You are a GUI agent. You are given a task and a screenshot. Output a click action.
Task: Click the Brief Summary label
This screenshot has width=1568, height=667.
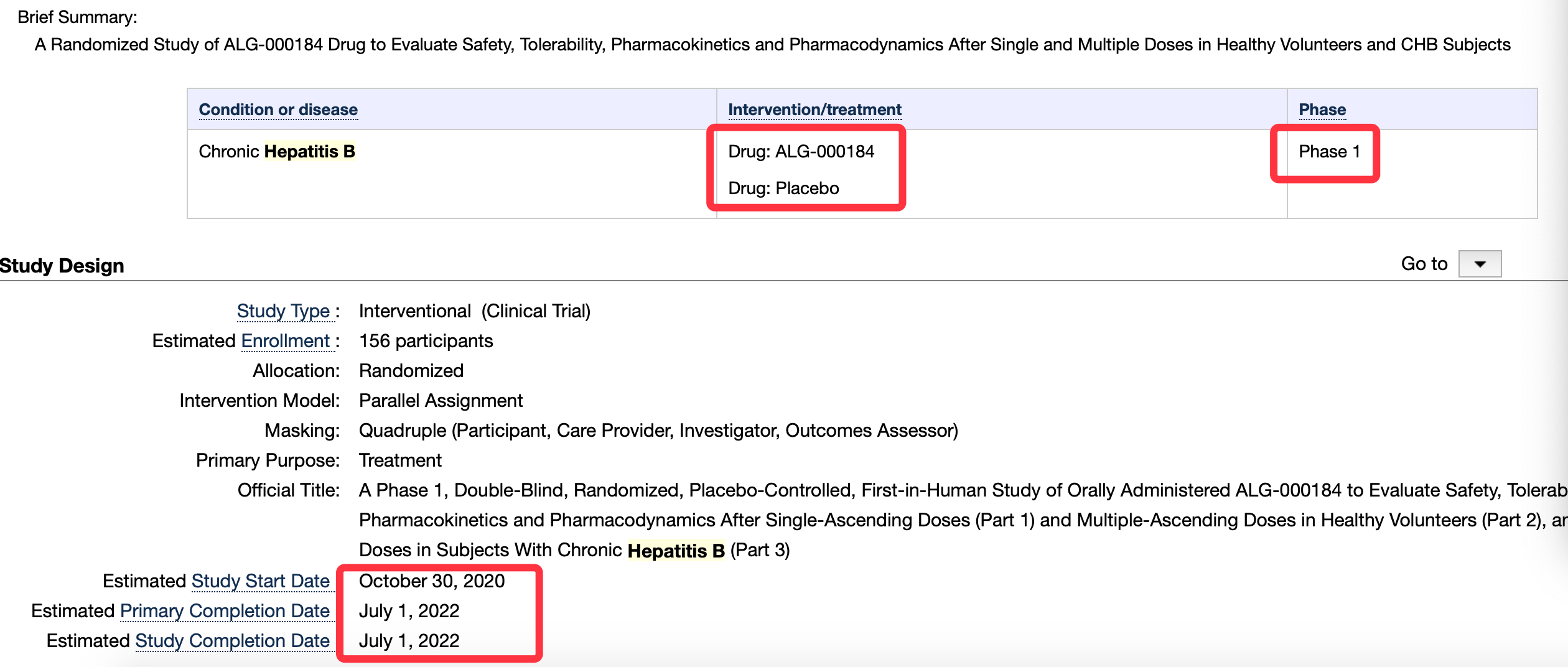(77, 17)
